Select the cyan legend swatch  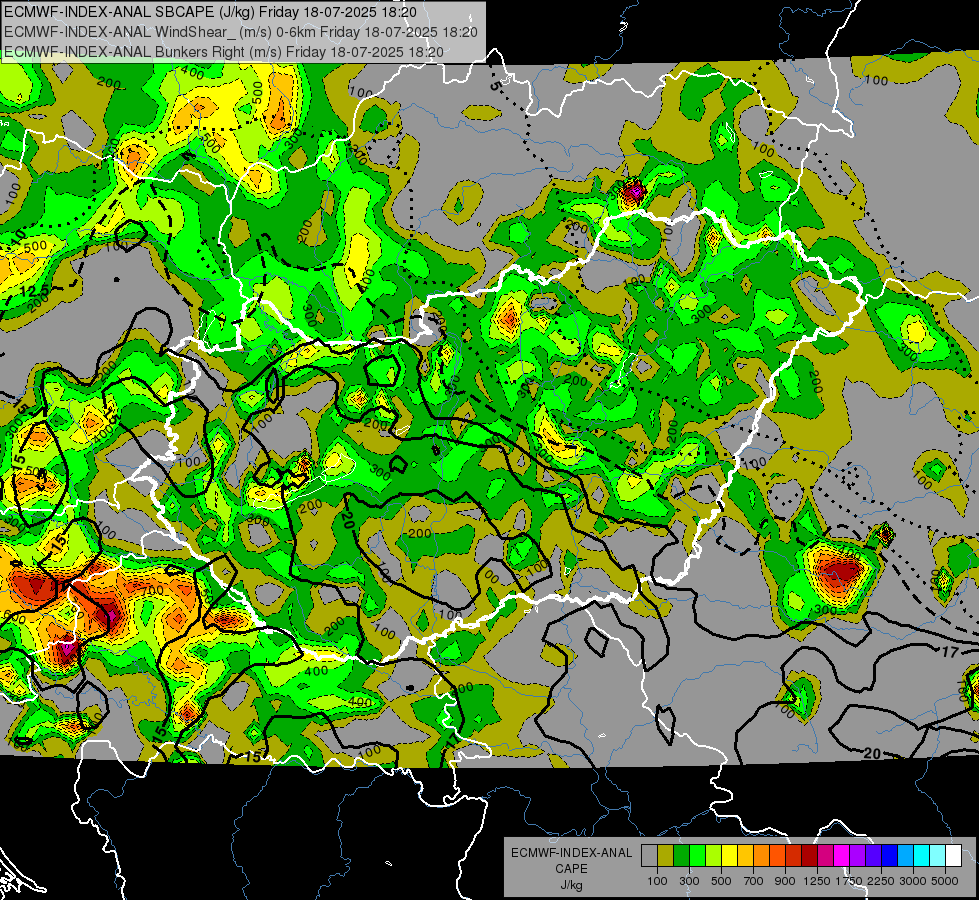(x=922, y=856)
